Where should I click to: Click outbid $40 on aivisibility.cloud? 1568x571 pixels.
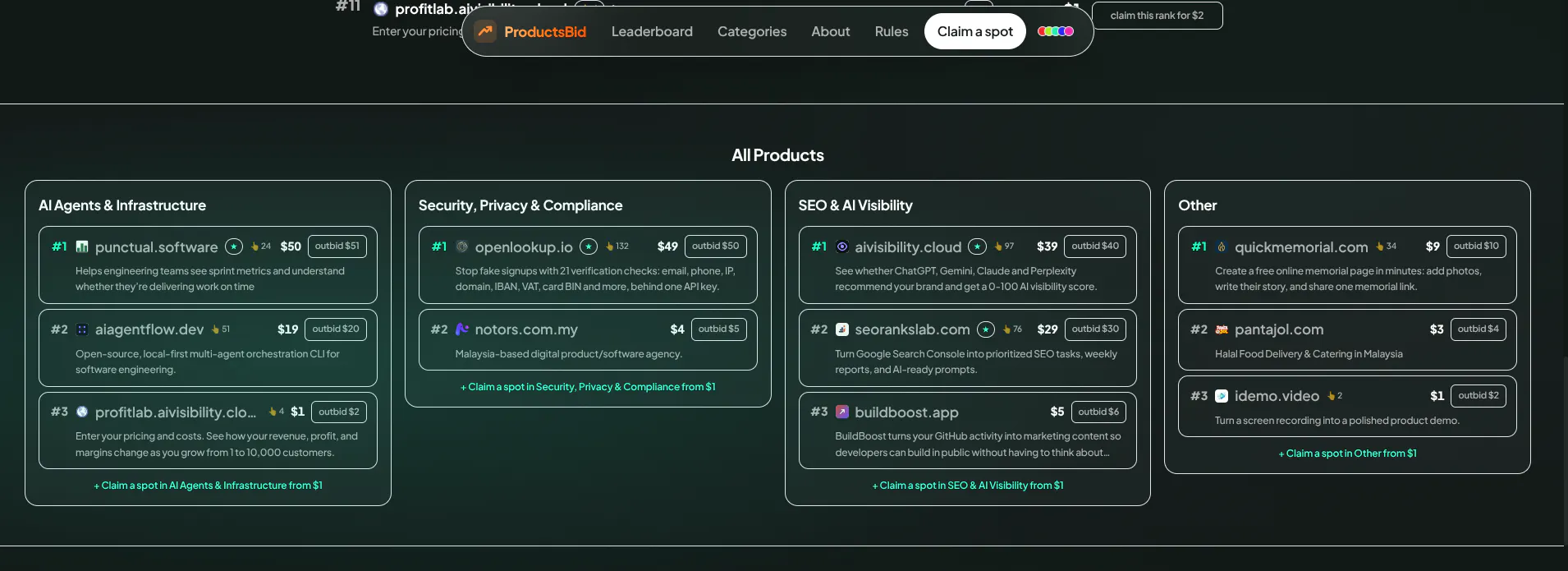tap(1095, 246)
